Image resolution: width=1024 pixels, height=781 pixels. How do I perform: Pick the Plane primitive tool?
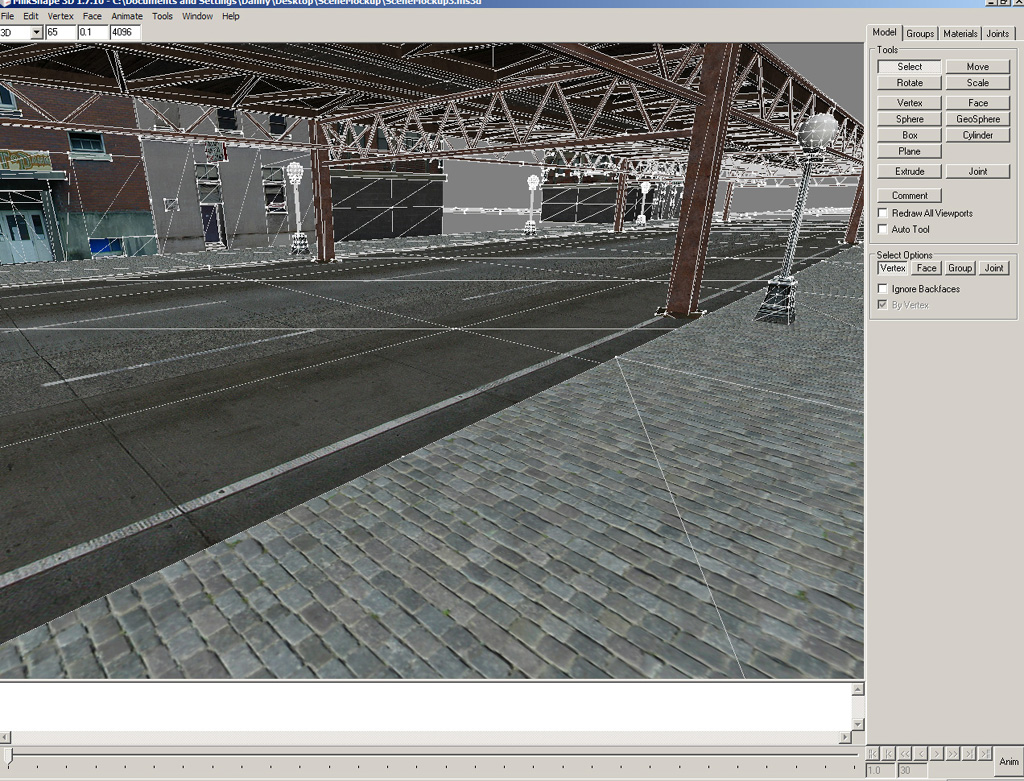click(909, 151)
